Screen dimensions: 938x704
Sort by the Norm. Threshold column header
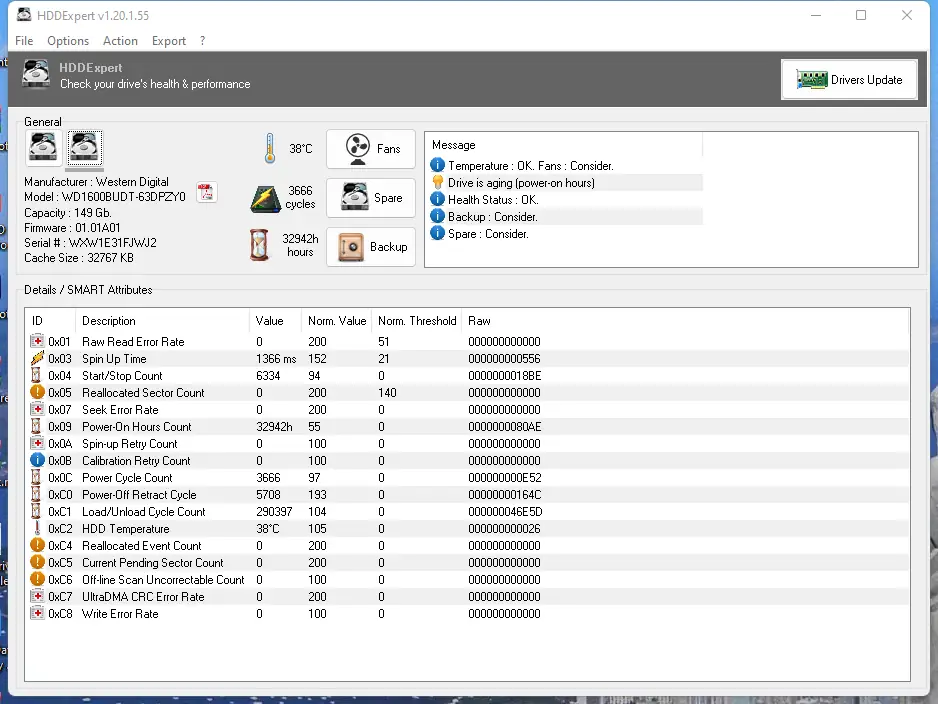pos(416,321)
